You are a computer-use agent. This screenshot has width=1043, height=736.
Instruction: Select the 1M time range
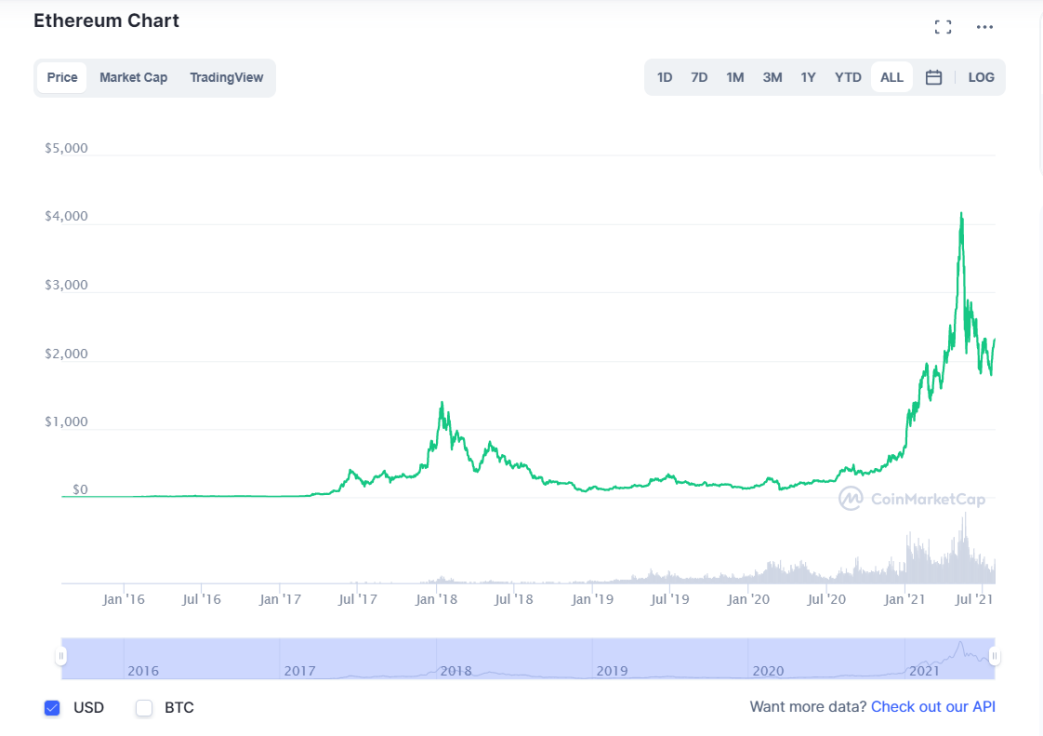pos(735,77)
